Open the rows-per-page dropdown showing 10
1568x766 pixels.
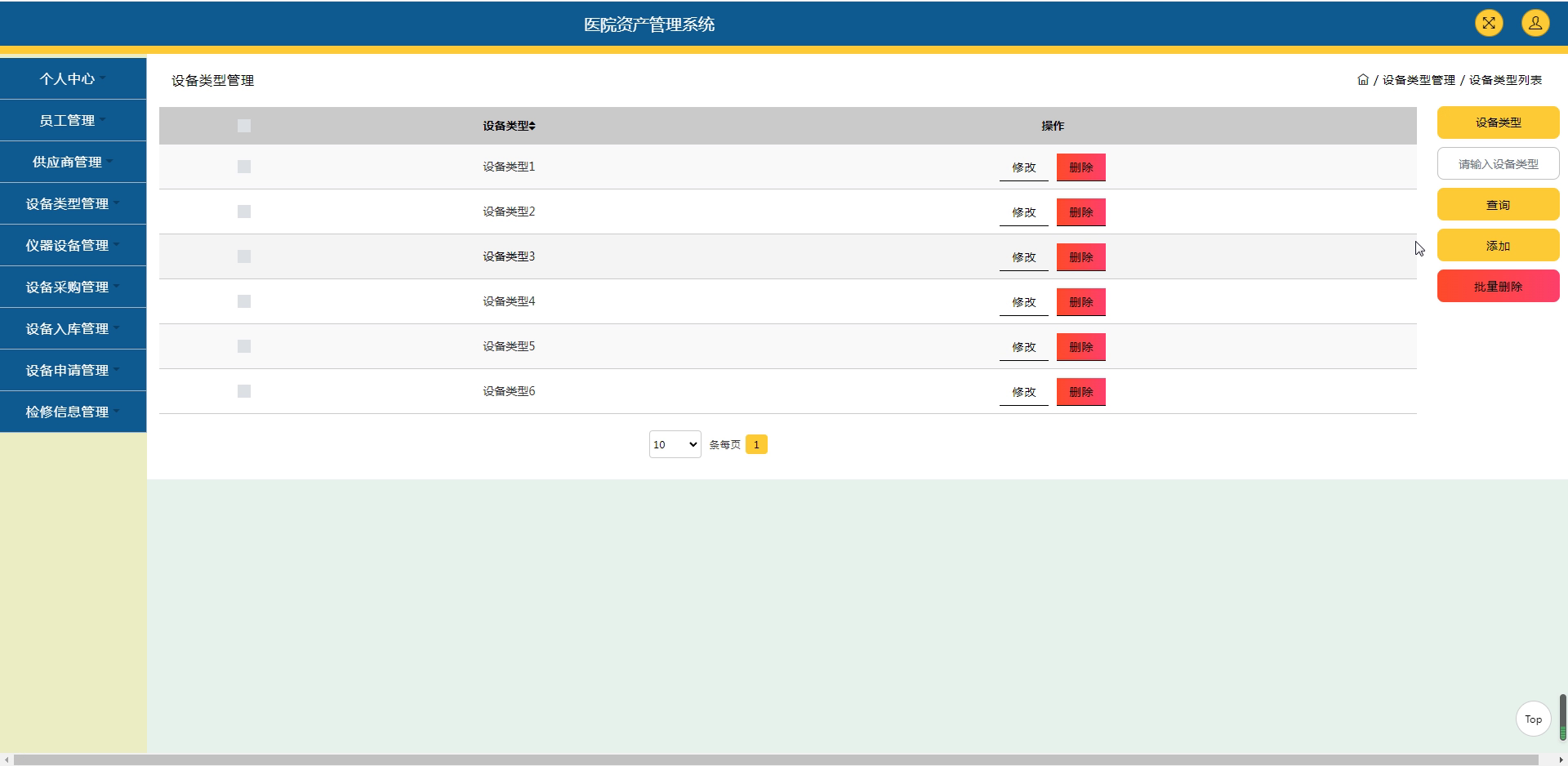click(675, 444)
